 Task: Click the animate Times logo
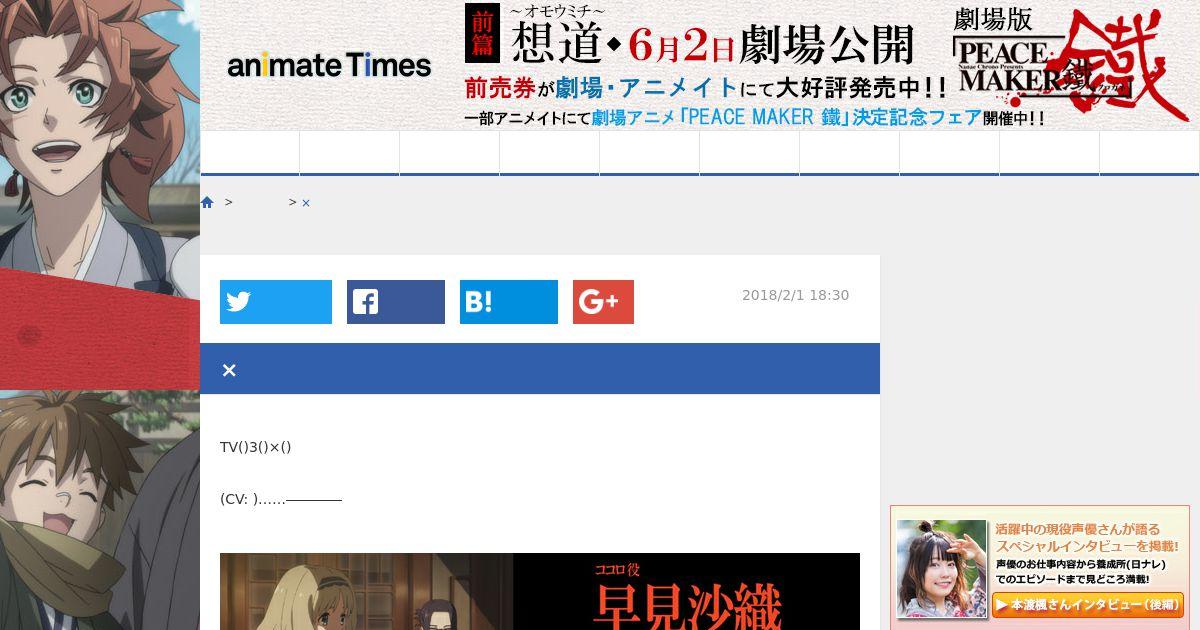click(329, 66)
